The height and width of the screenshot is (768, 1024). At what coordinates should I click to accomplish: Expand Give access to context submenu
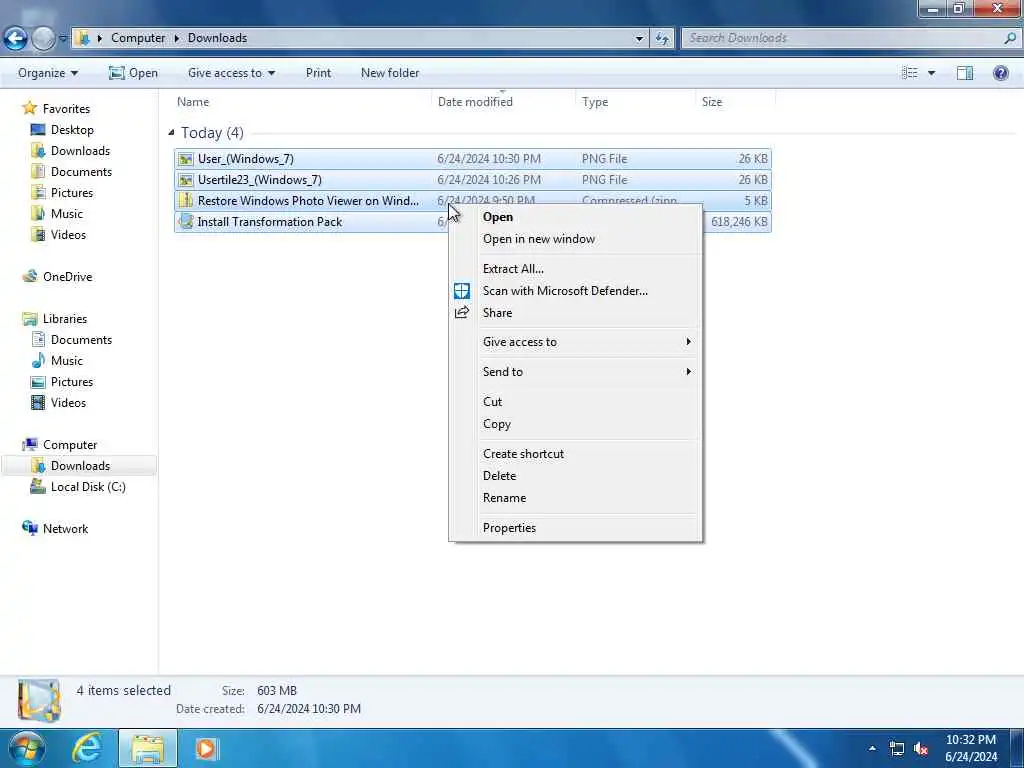[576, 342]
